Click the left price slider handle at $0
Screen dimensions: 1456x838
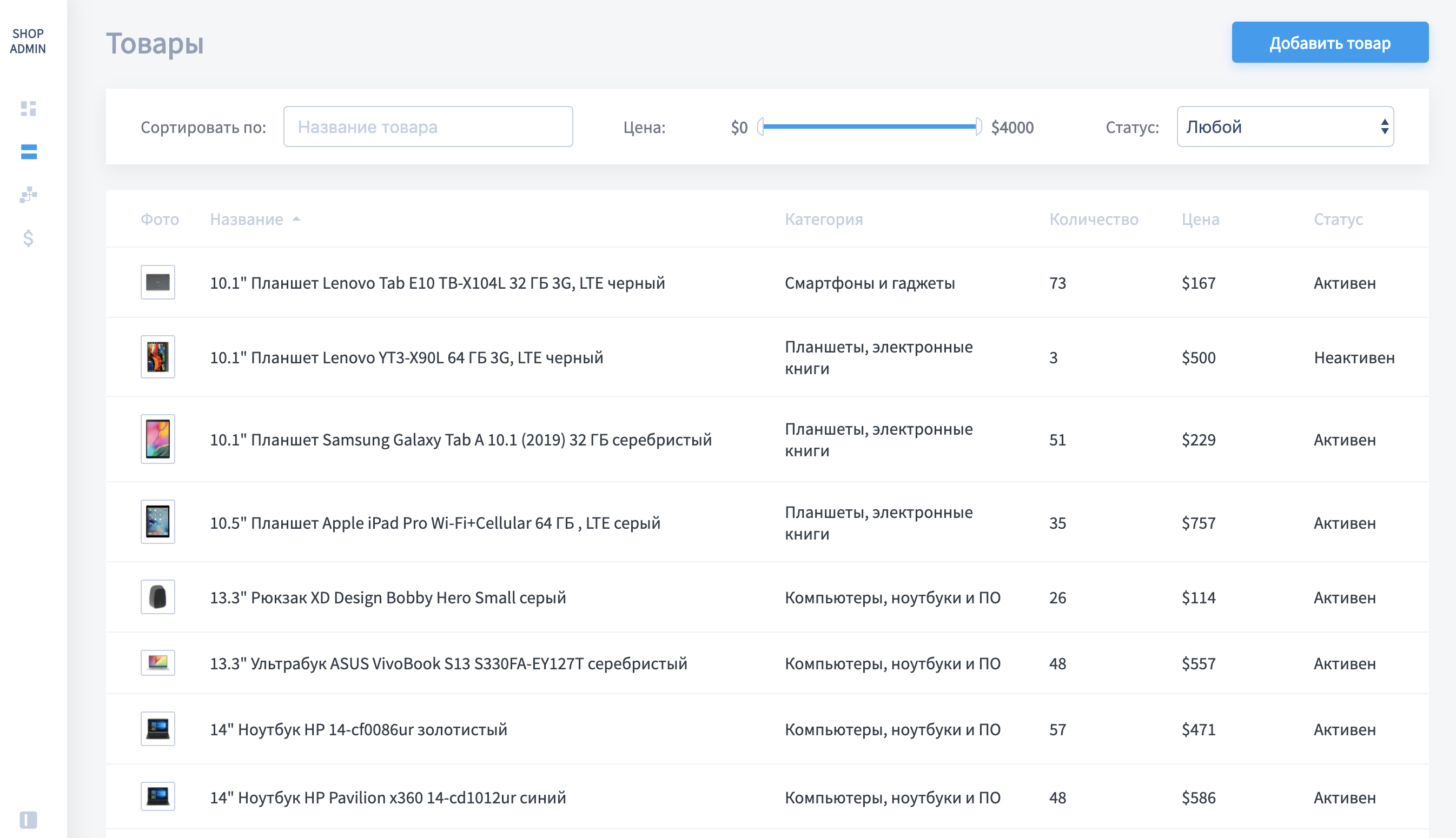[x=760, y=127]
